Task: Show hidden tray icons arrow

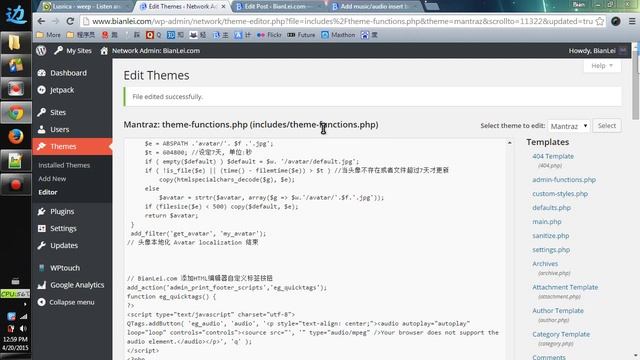Action: tap(25, 304)
